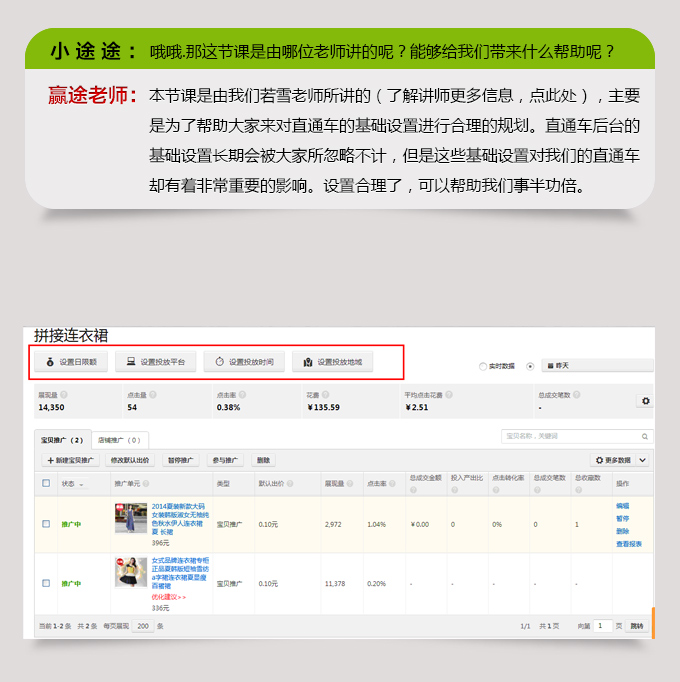Click help icon in 展现量 table header
Screen dimensions: 680x682
(350, 484)
